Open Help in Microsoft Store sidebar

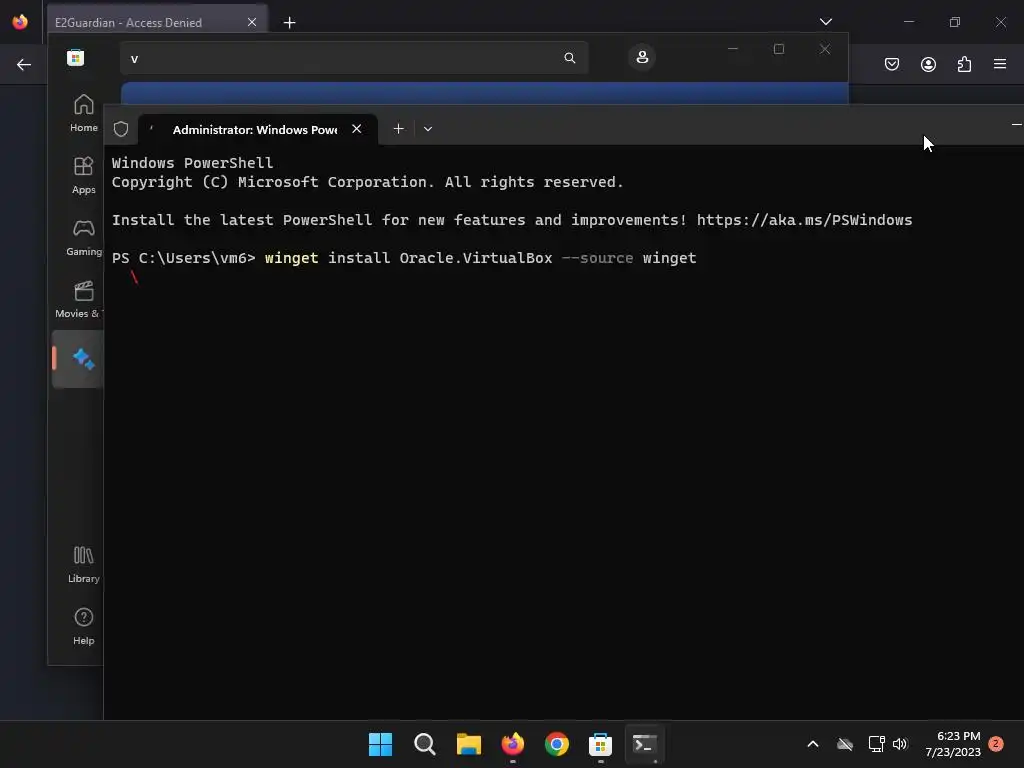click(x=83, y=627)
